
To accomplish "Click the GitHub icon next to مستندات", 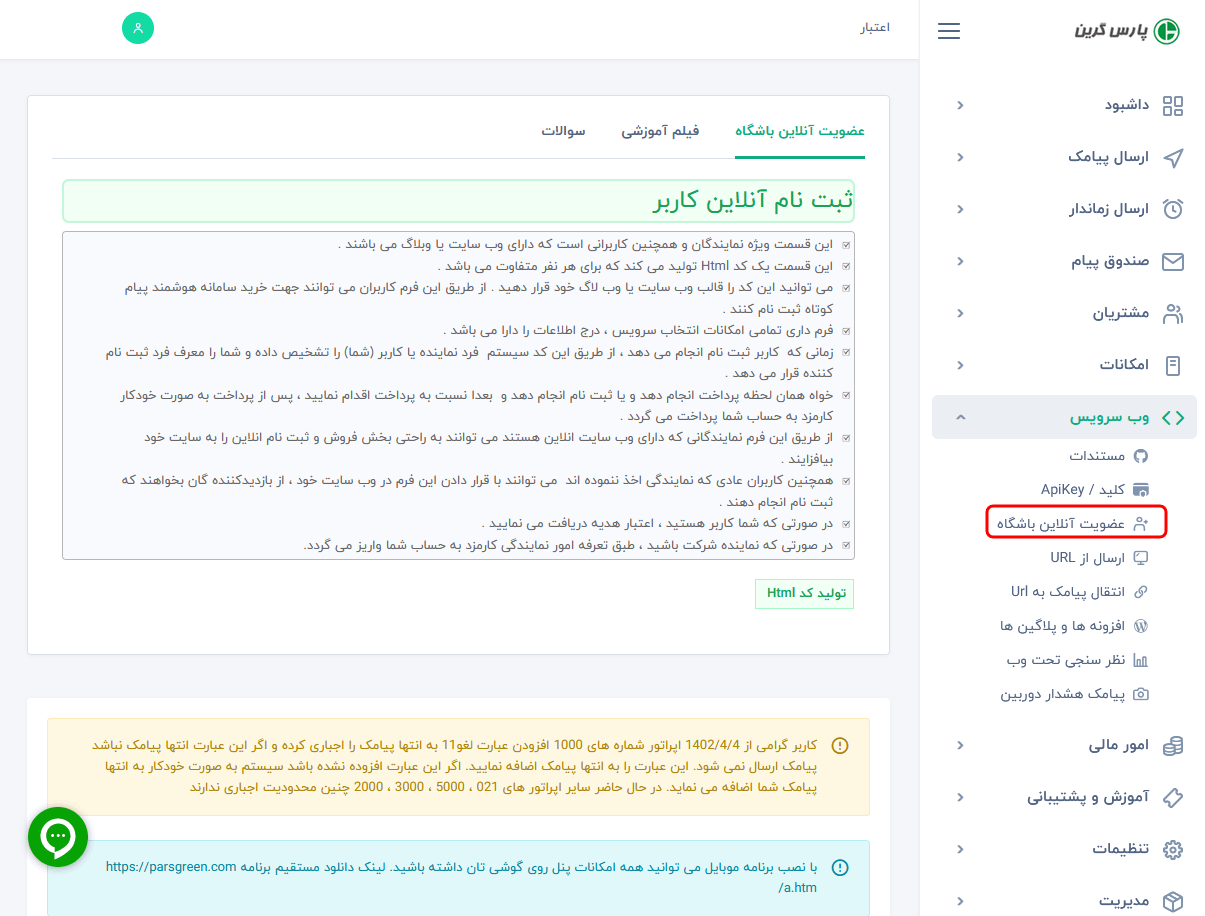I will point(1143,456).
